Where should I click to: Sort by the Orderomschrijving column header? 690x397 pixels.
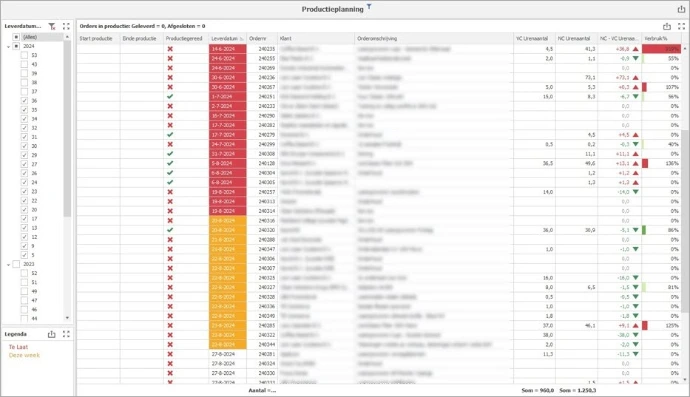[x=434, y=39]
